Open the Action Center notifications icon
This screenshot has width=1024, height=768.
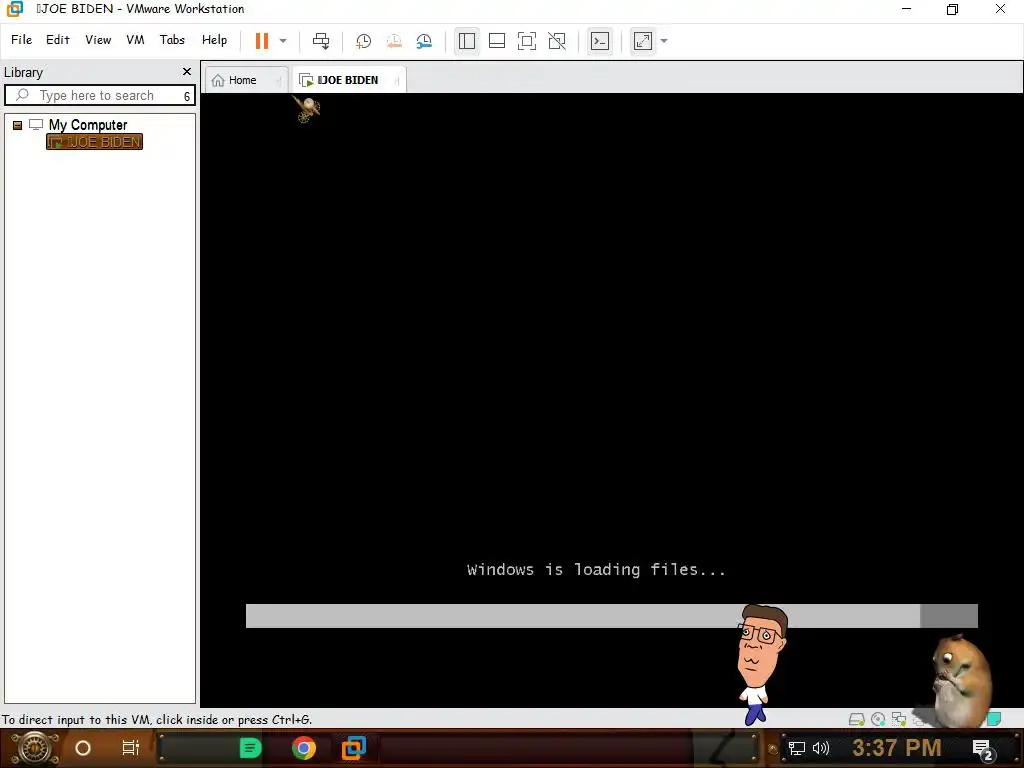coord(983,749)
